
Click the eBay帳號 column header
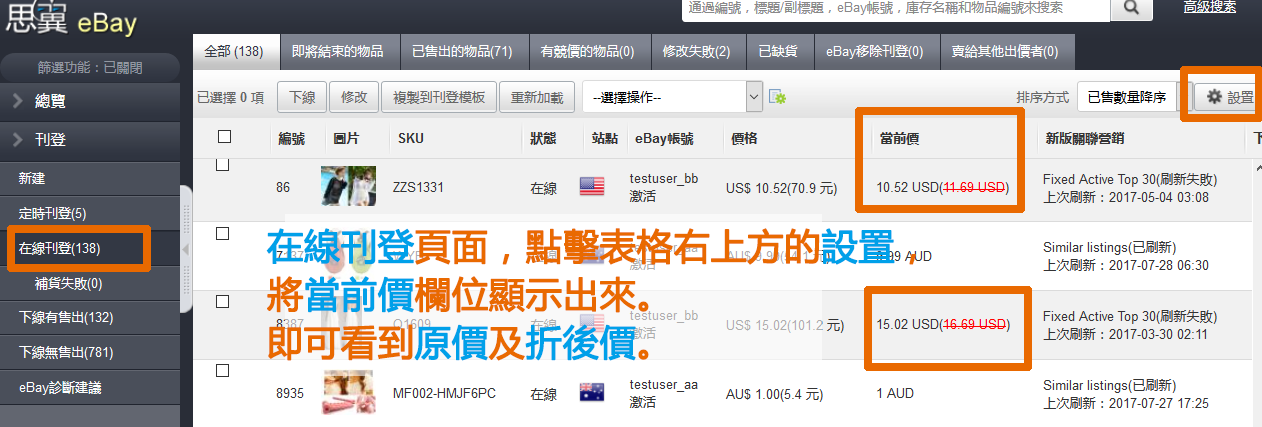(x=664, y=138)
